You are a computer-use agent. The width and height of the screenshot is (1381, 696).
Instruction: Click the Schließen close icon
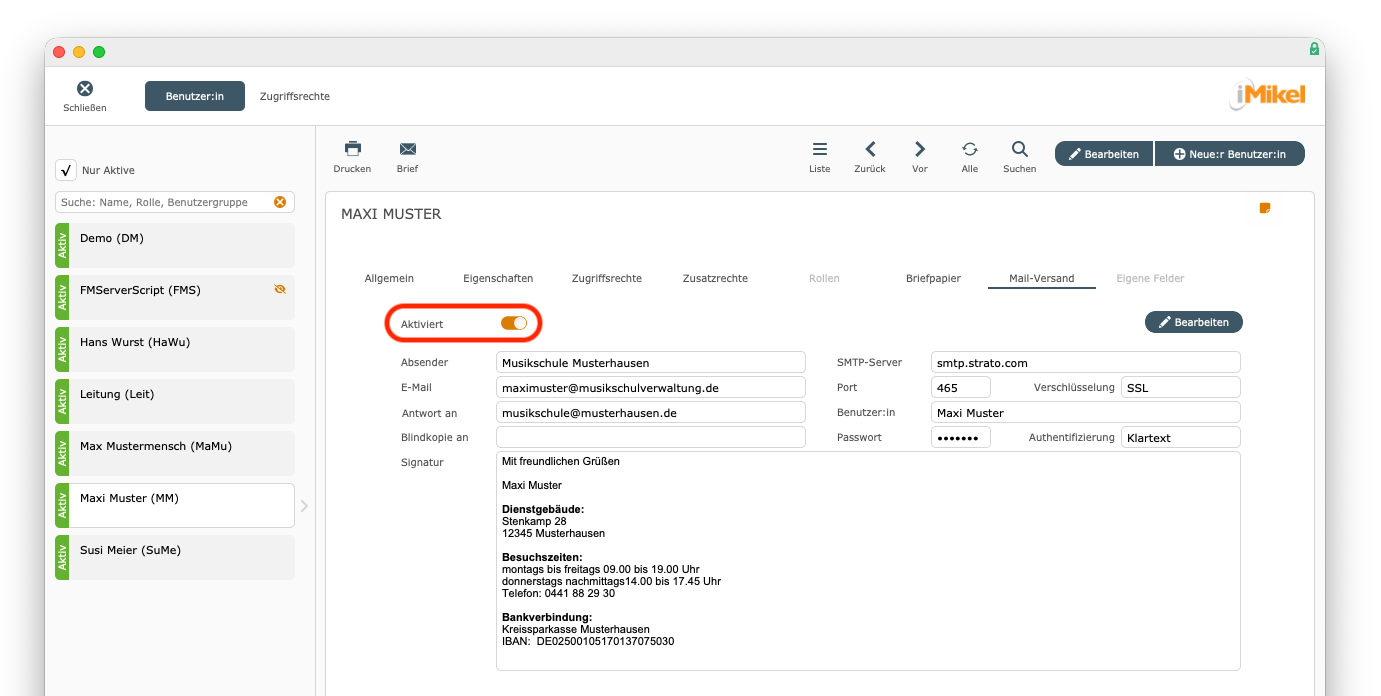click(85, 89)
